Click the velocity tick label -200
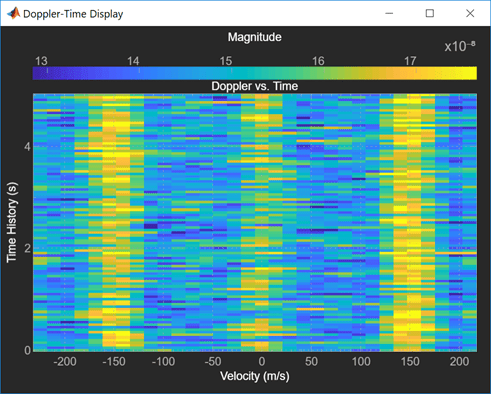The width and height of the screenshot is (491, 394). 65,362
